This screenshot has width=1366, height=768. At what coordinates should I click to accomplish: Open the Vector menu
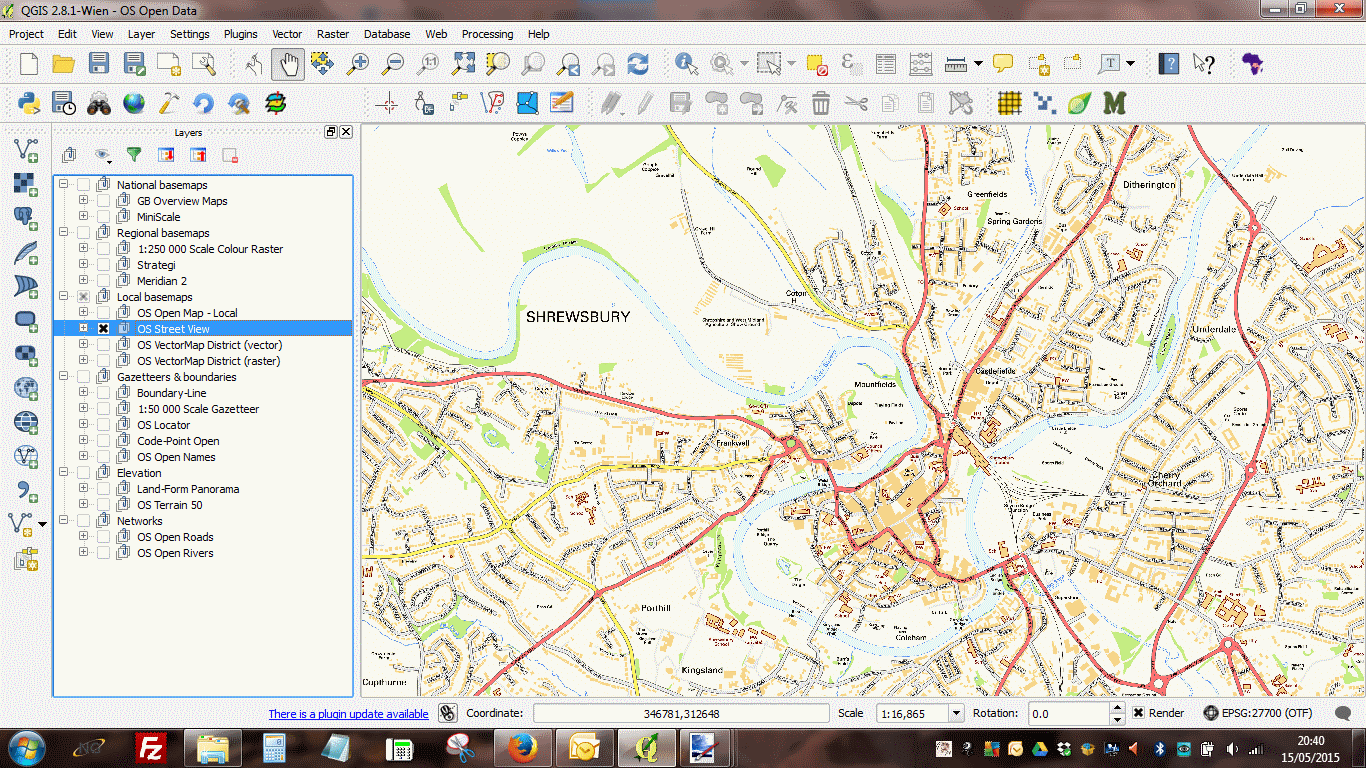pos(287,34)
